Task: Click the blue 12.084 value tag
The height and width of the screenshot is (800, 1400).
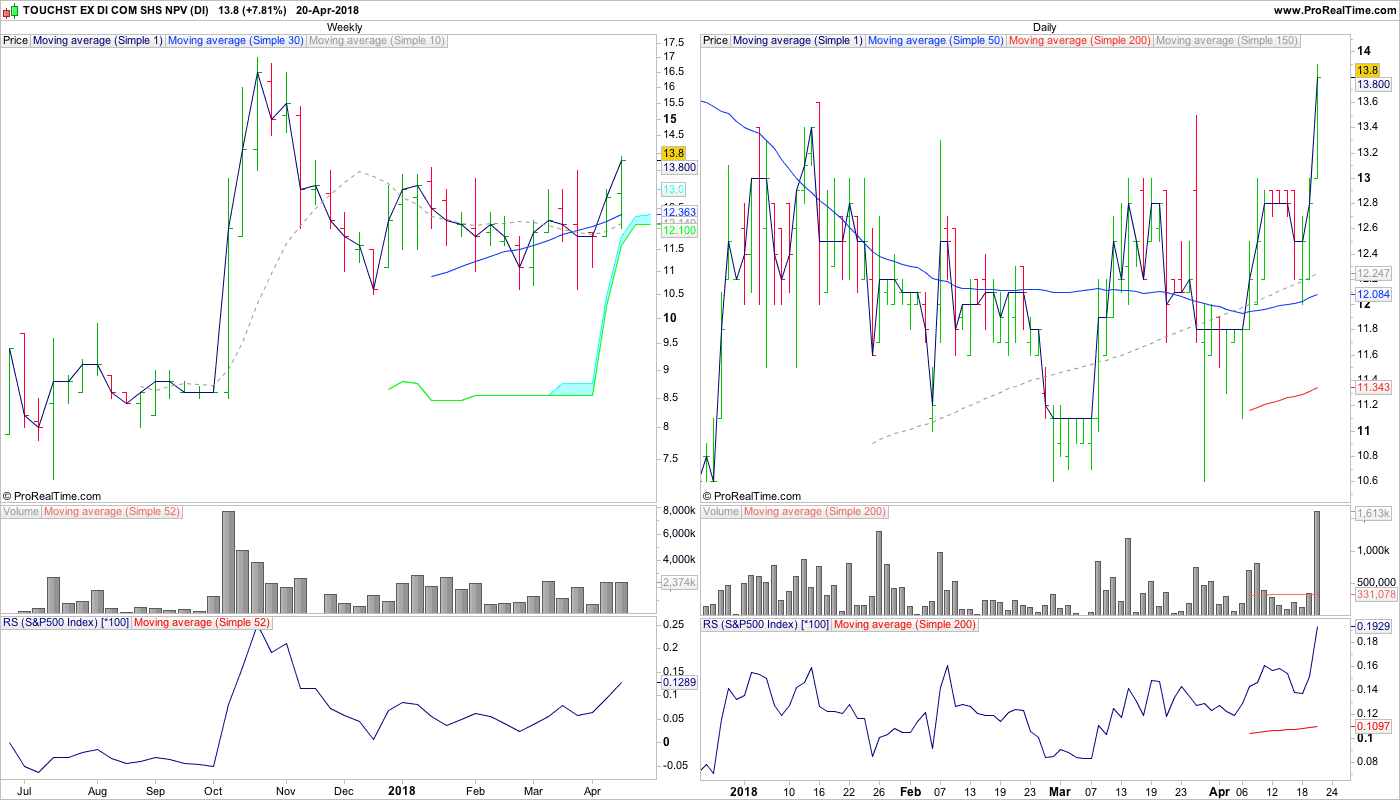Action: pos(1373,294)
